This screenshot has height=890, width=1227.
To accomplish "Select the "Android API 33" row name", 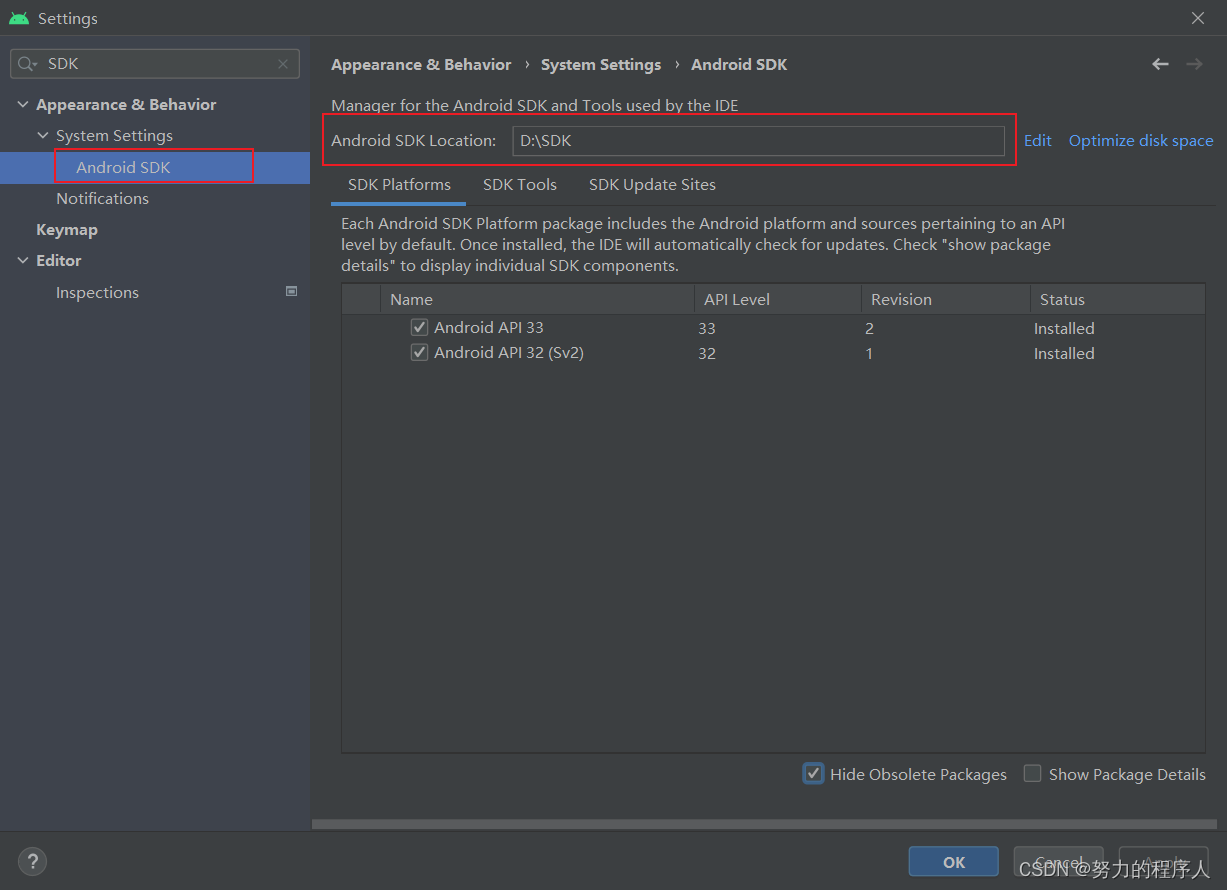I will pyautogui.click(x=489, y=327).
